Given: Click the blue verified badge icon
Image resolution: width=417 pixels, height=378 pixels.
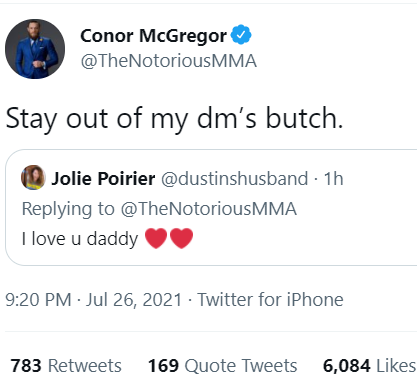Looking at the screenshot, I should pyautogui.click(x=241, y=35).
